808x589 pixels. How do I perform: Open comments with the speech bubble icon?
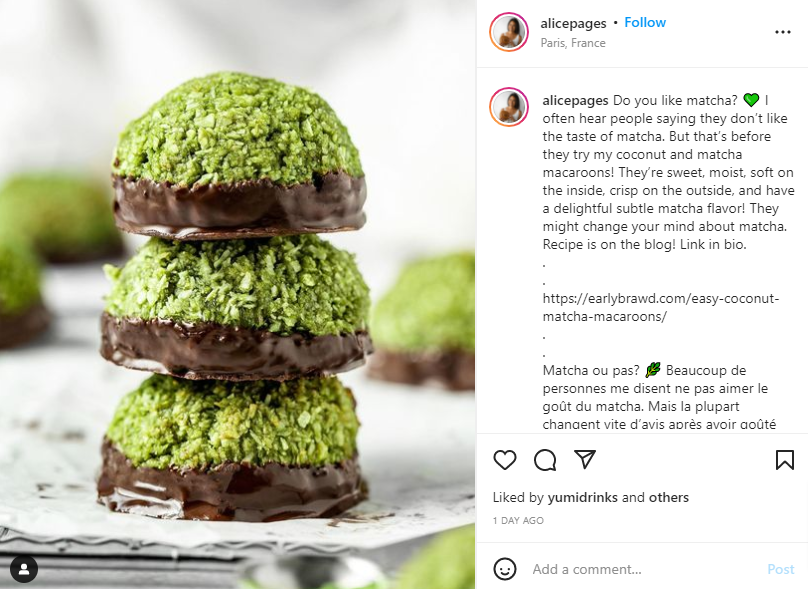[x=545, y=460]
